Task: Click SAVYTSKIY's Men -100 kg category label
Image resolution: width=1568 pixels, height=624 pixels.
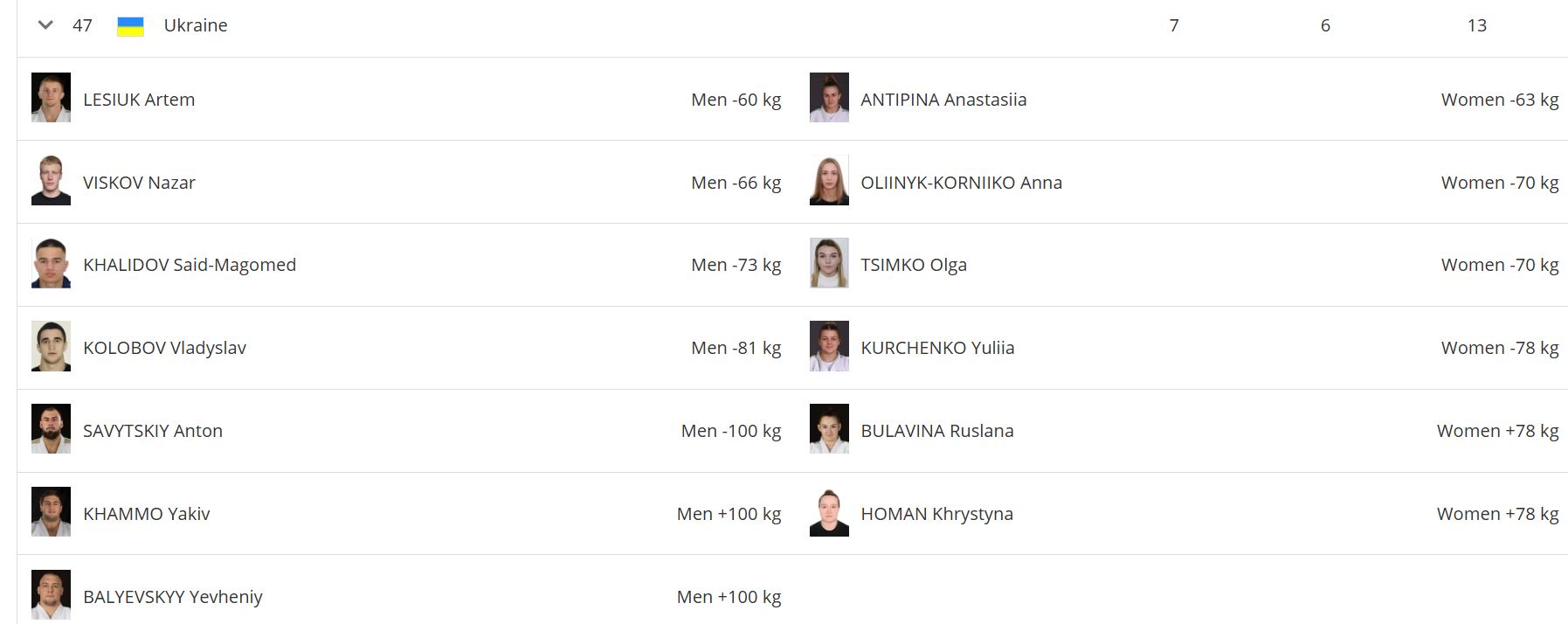Action: pyautogui.click(x=730, y=431)
